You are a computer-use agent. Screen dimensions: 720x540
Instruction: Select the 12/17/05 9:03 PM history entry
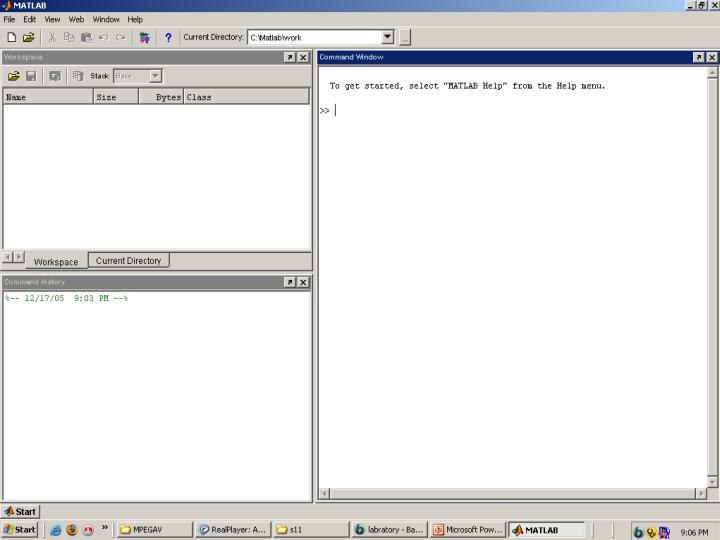click(67, 298)
